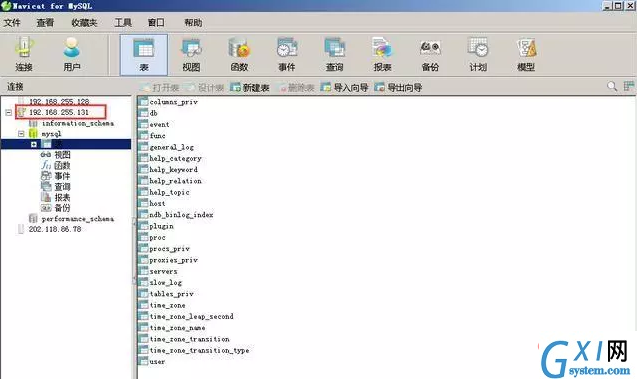
Task: Select 函数 node under mysql
Action: [x=62, y=165]
